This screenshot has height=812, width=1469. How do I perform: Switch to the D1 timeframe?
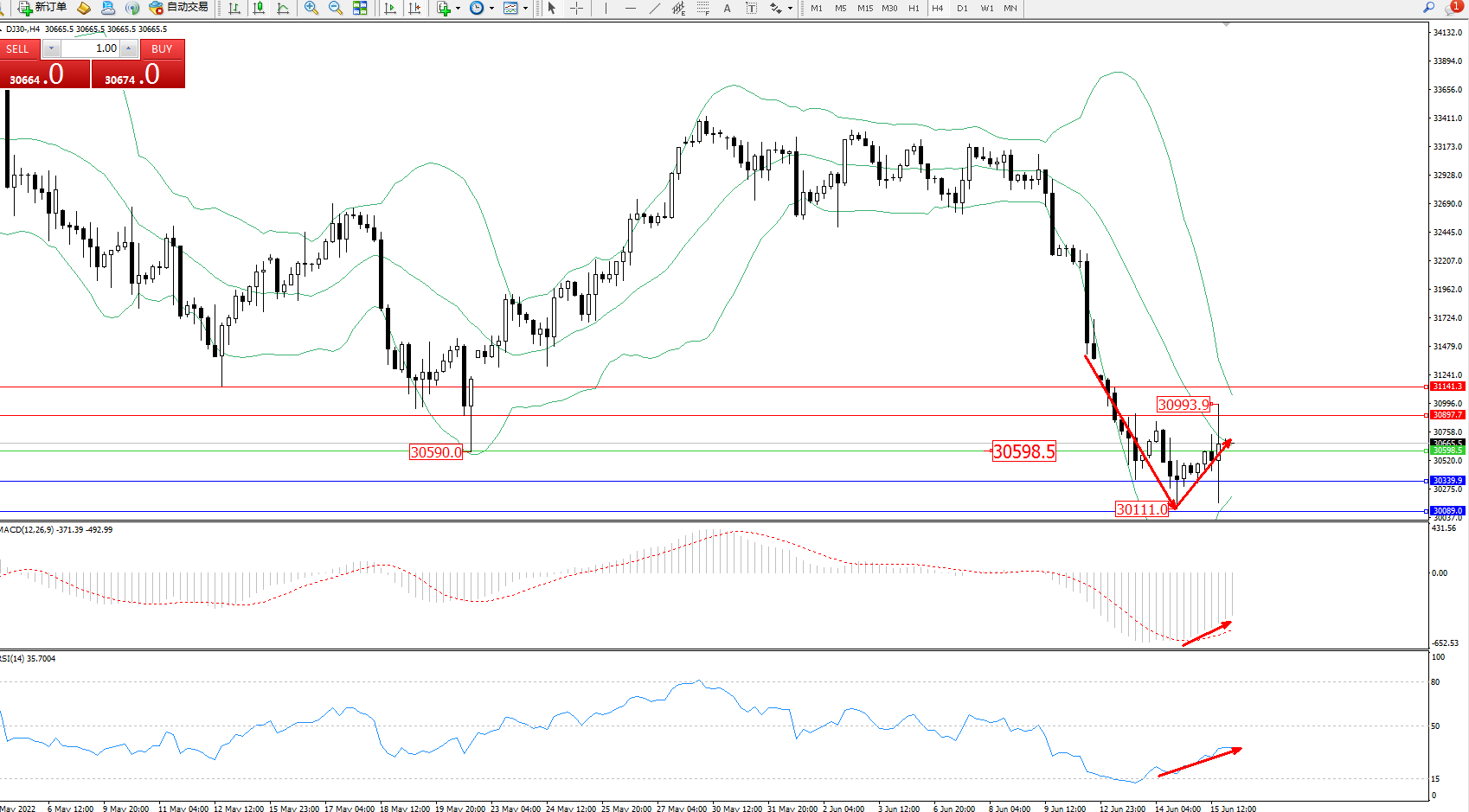[x=962, y=8]
